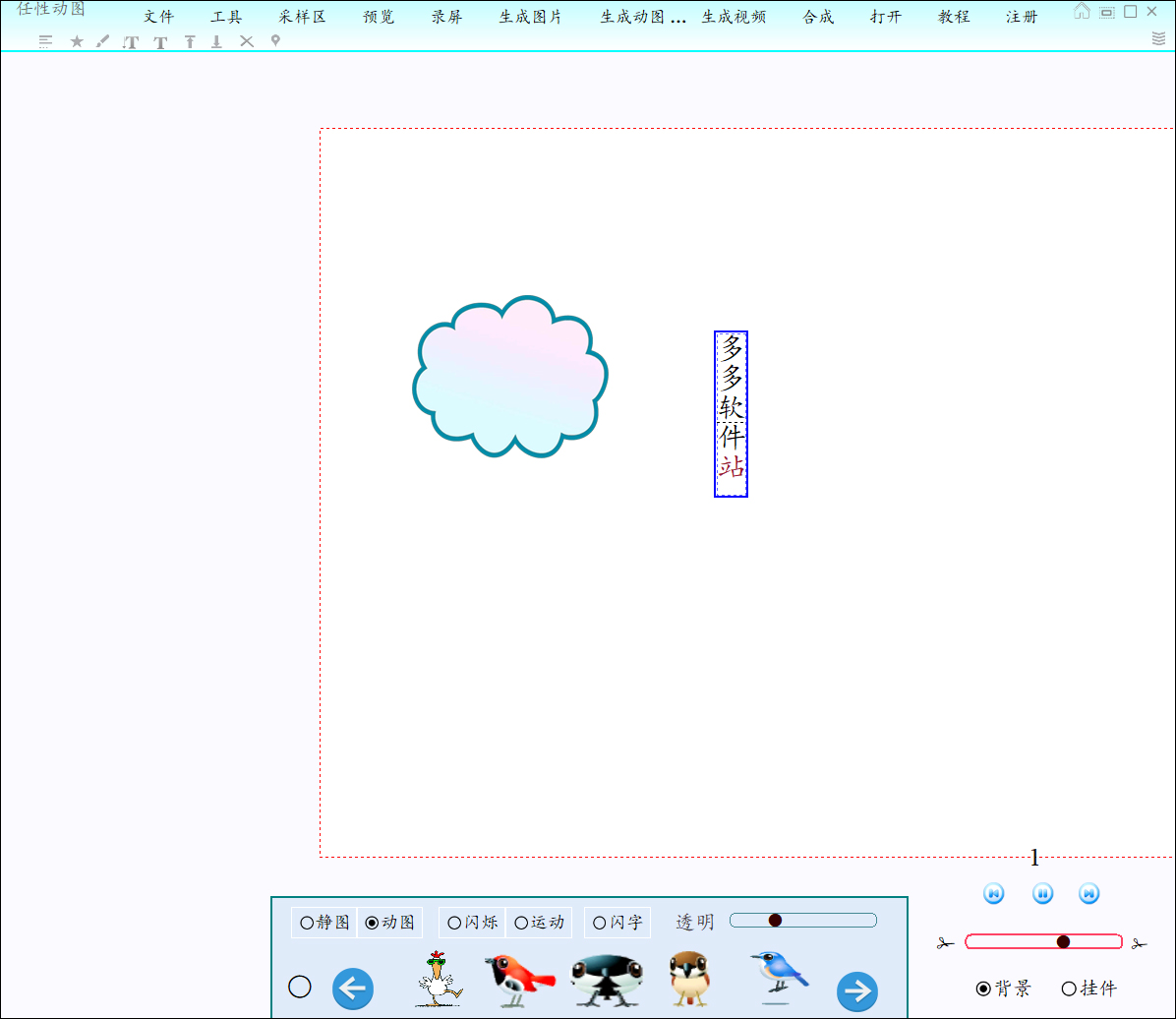Screen dimensions: 1176x1019
Task: Click the right scissors trim icon
Action: coord(1140,943)
